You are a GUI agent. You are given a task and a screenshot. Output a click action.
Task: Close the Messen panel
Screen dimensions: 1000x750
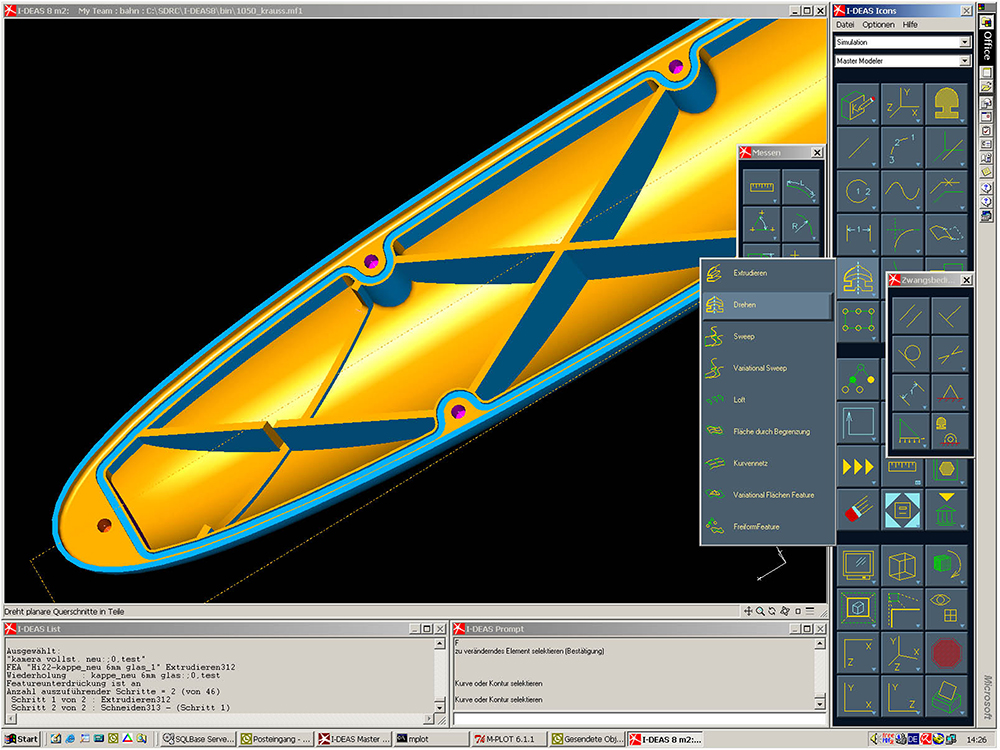(817, 152)
